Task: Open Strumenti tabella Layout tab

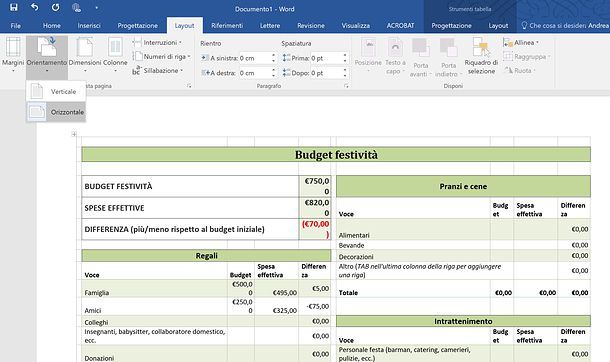Action: click(498, 26)
